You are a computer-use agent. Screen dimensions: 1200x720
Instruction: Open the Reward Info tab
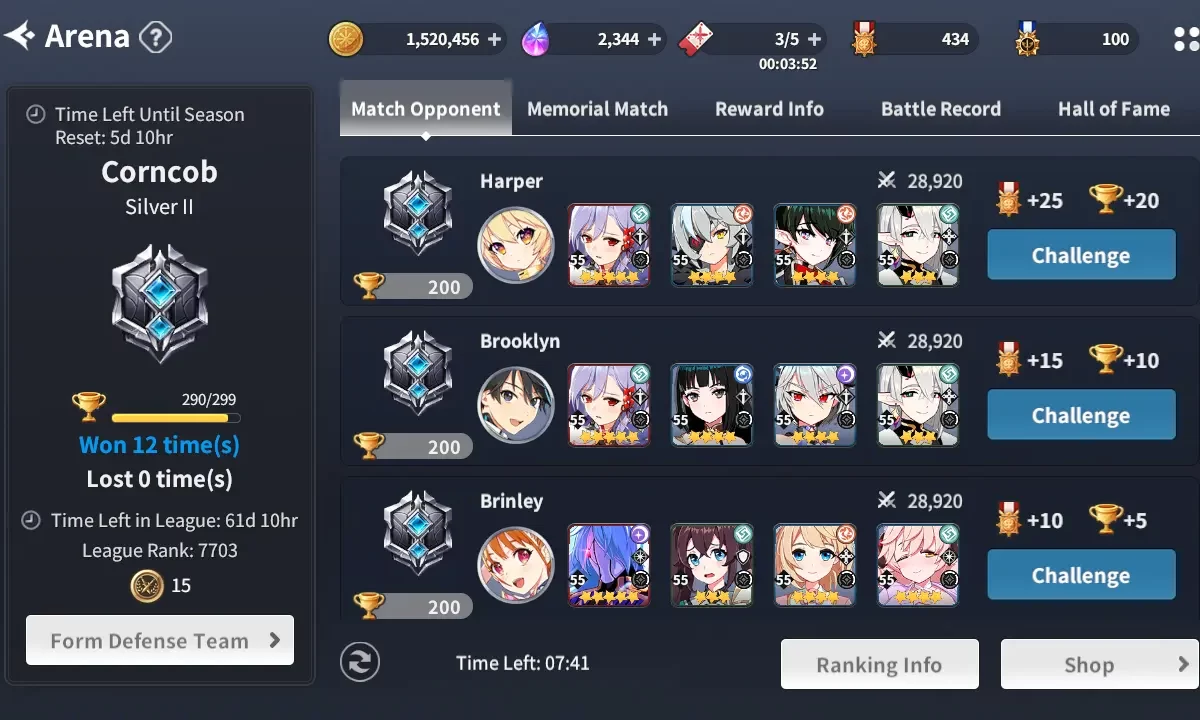tap(769, 109)
